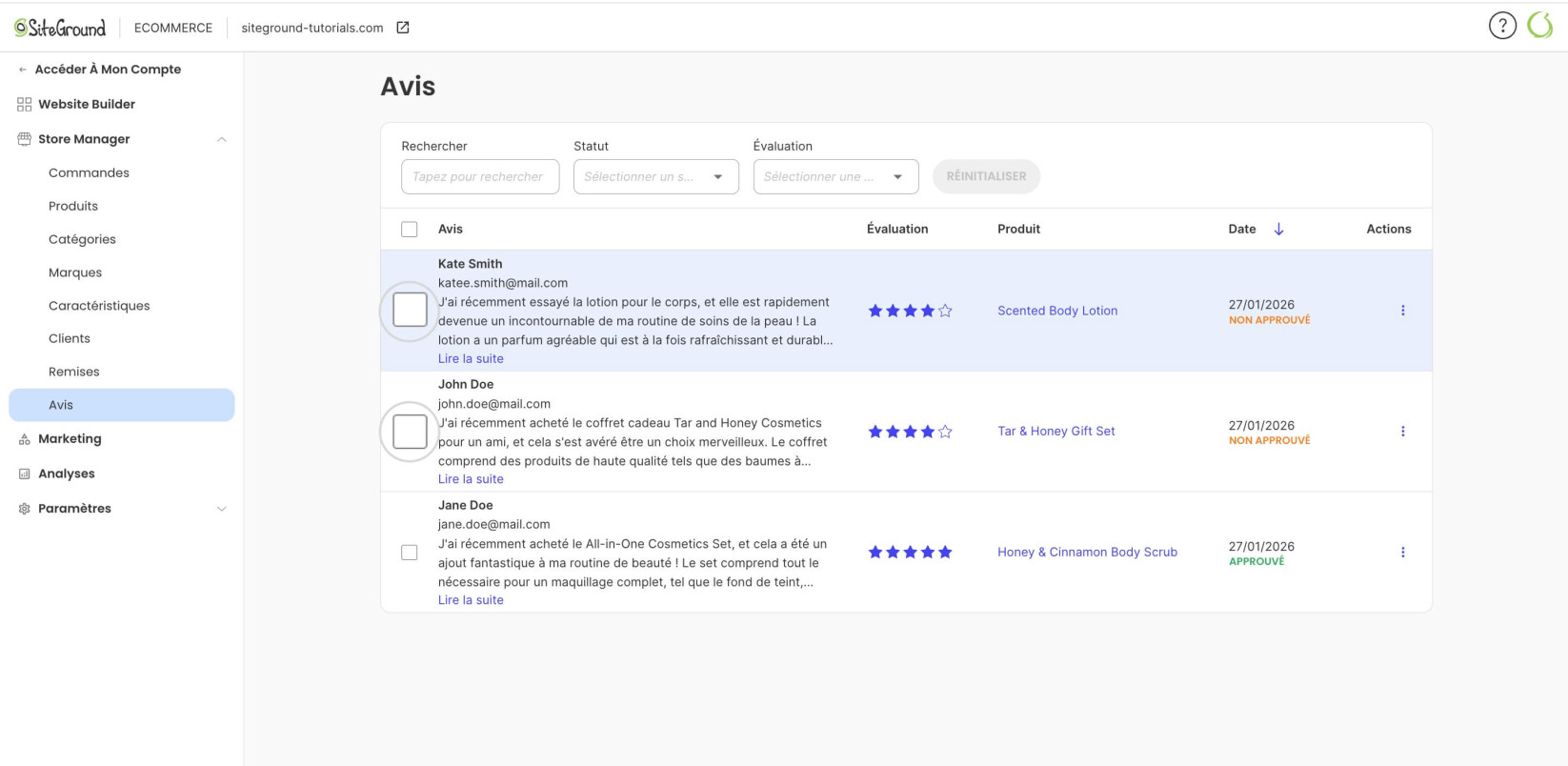Screen dimensions: 1568x766
Task: Click the back arrow beside Accéder À Mon Compte
Action: point(23,70)
